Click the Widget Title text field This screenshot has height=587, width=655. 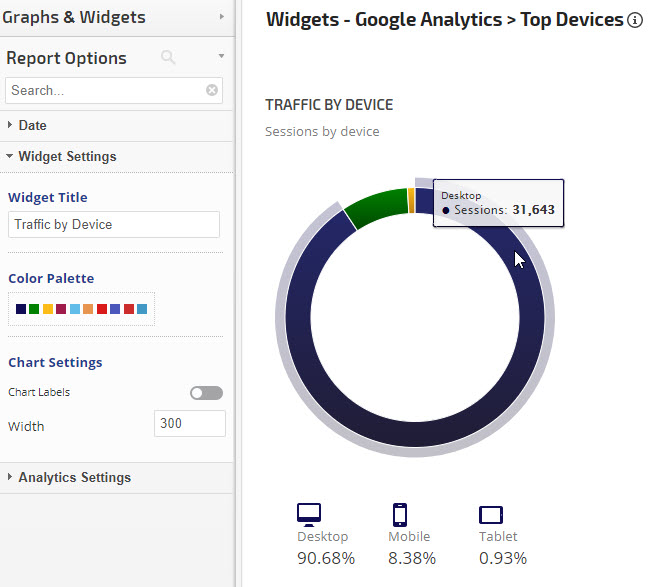coord(114,225)
